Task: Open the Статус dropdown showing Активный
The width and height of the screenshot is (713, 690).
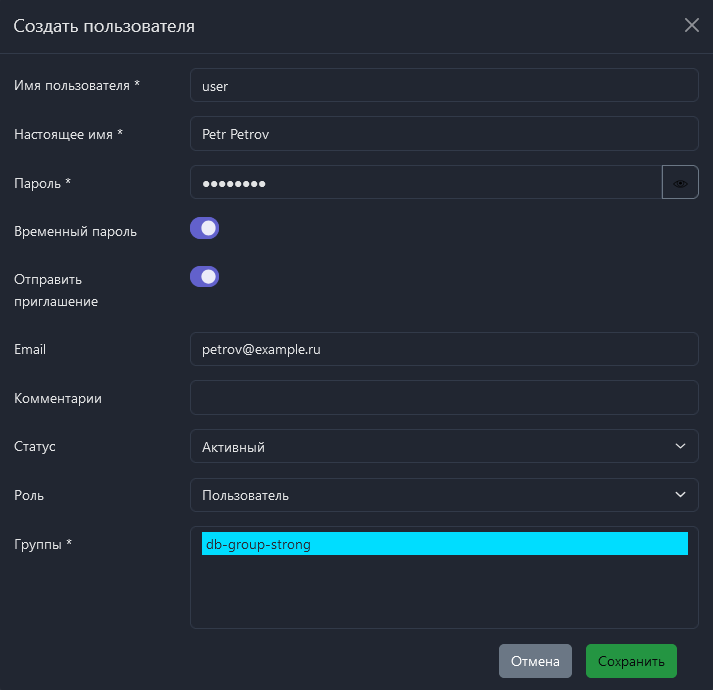Action: coord(443,447)
